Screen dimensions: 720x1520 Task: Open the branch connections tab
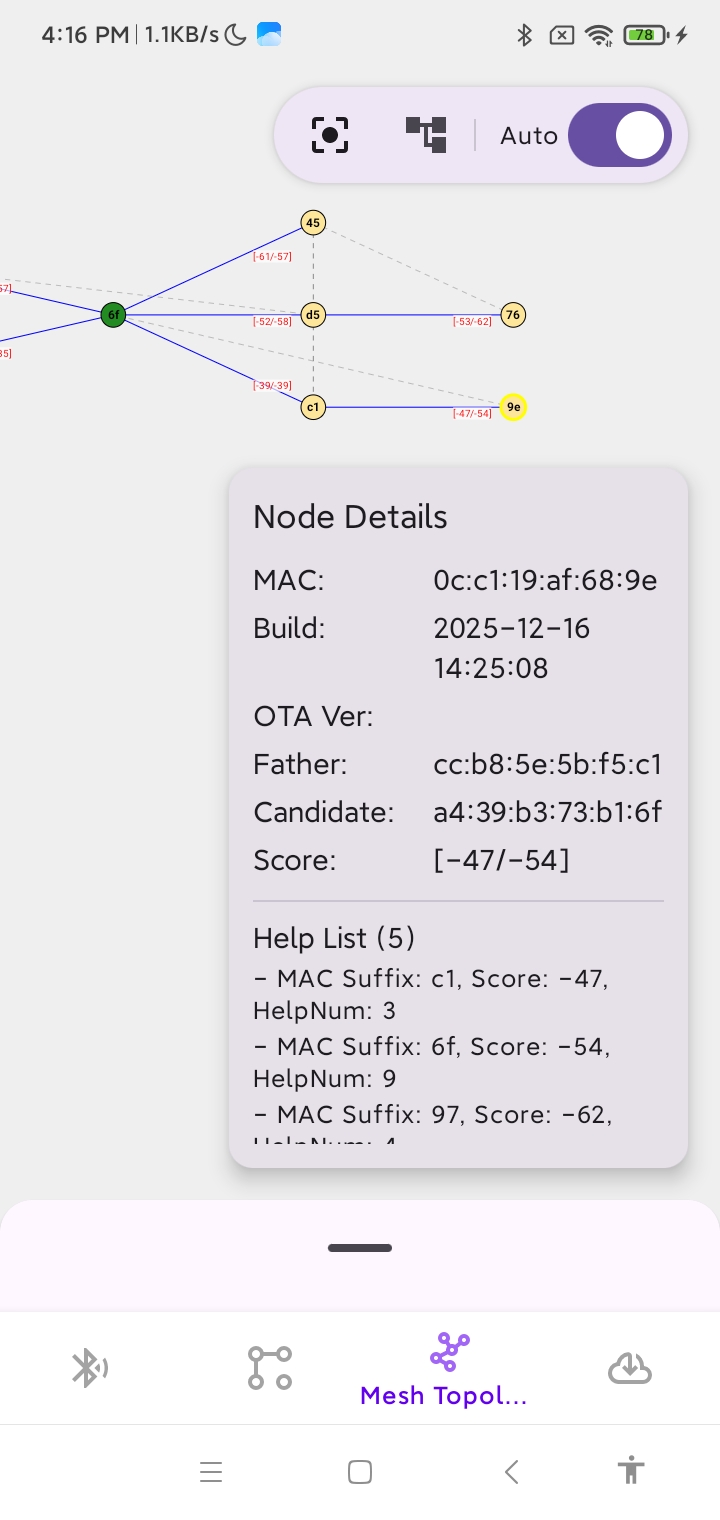[269, 1368]
